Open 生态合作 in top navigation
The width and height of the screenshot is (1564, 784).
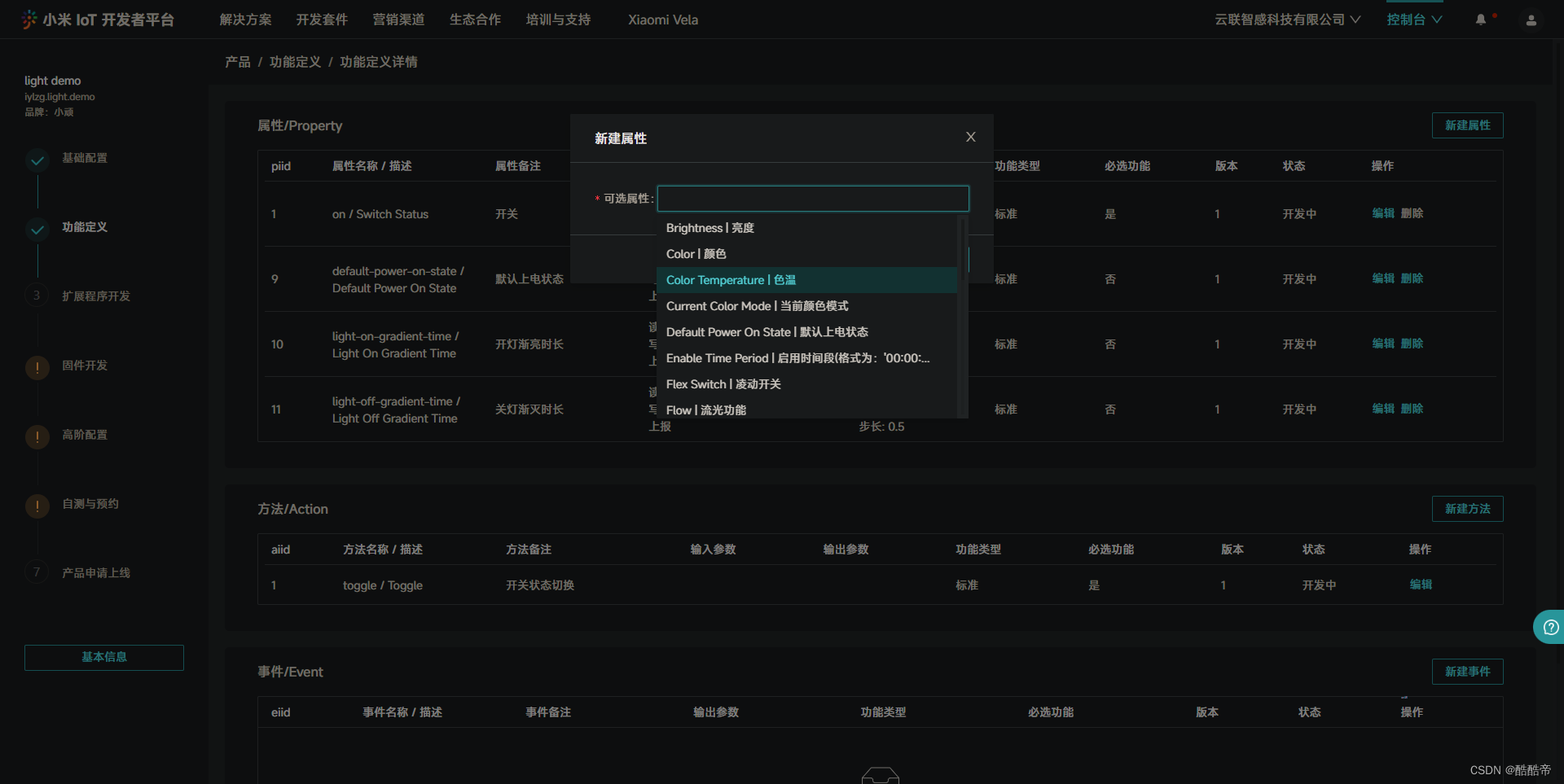click(475, 20)
